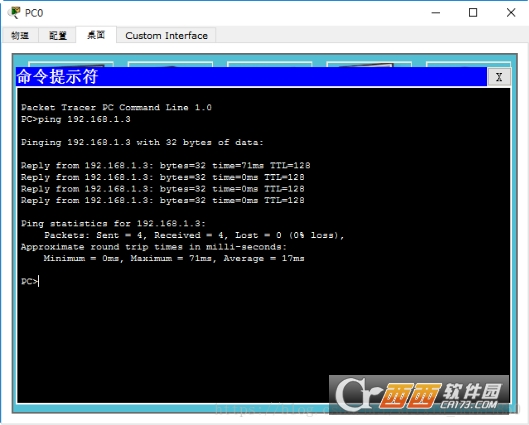Click the reply line with time=71ms
Viewport: 529px width, 425px height.
click(165, 165)
